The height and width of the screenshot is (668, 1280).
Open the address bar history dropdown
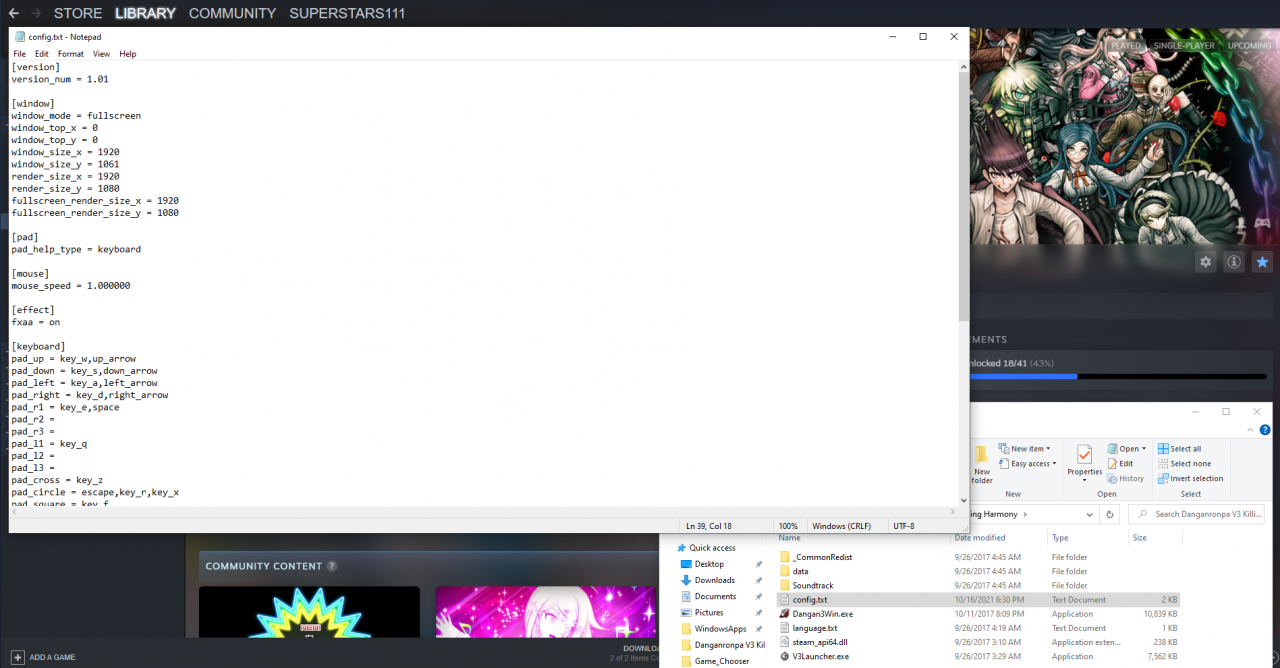click(x=1087, y=514)
